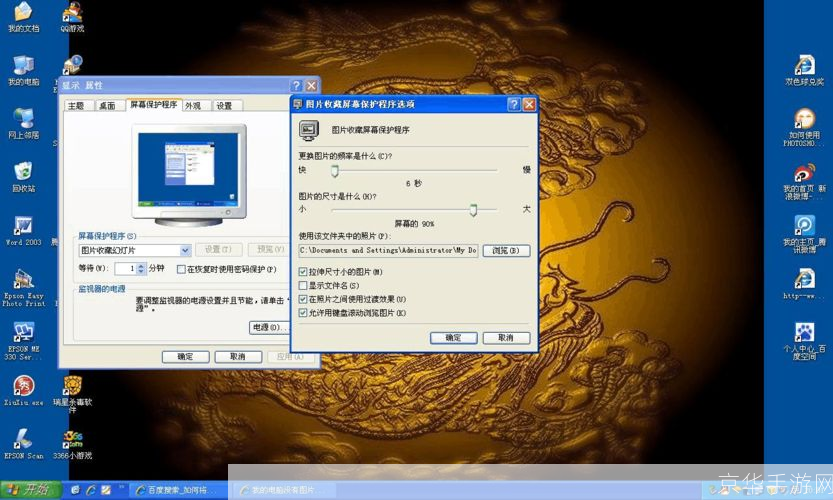This screenshot has width=833, height=500.
Task: Switch to 百度搜索 taskbar window
Action: [x=180, y=490]
